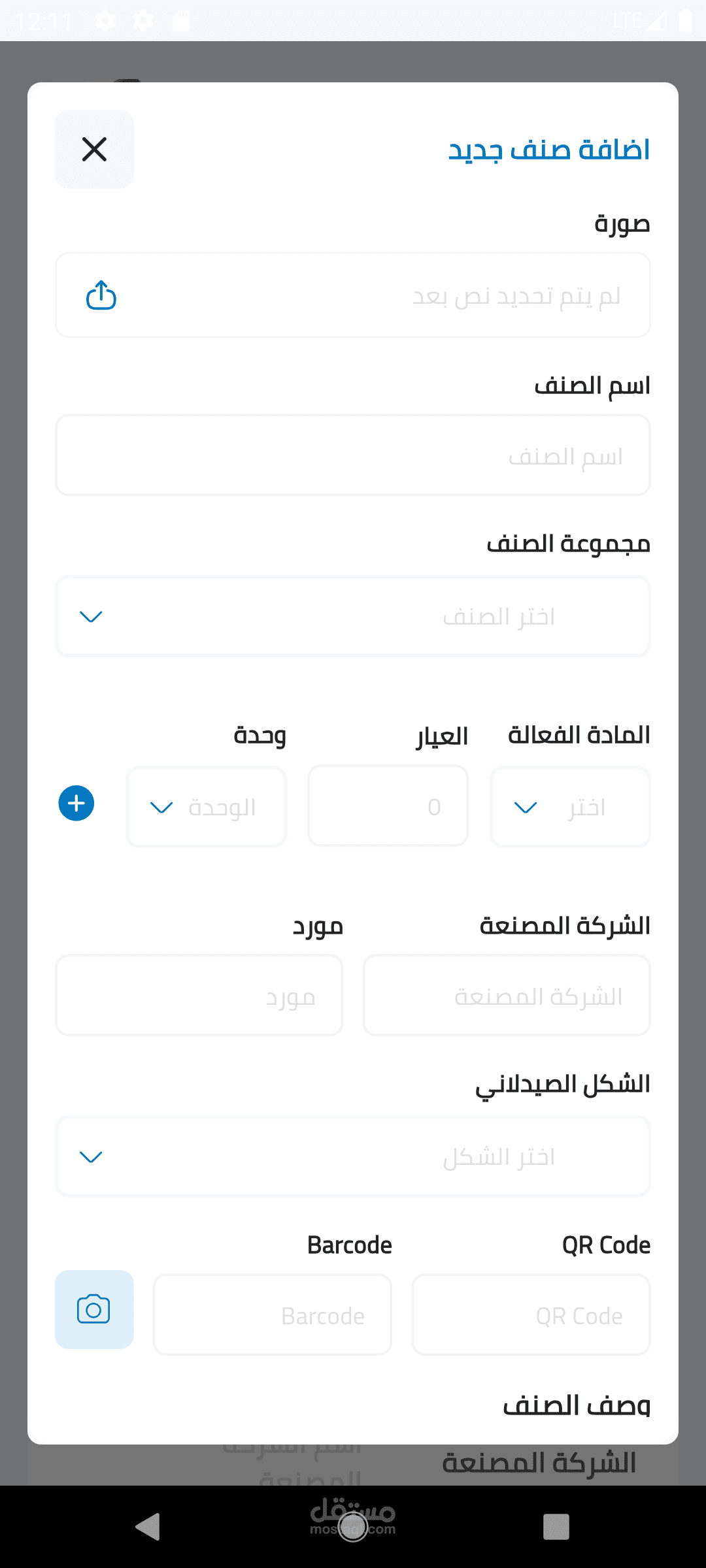
Task: Click the QR Code input field
Action: 531,1315
